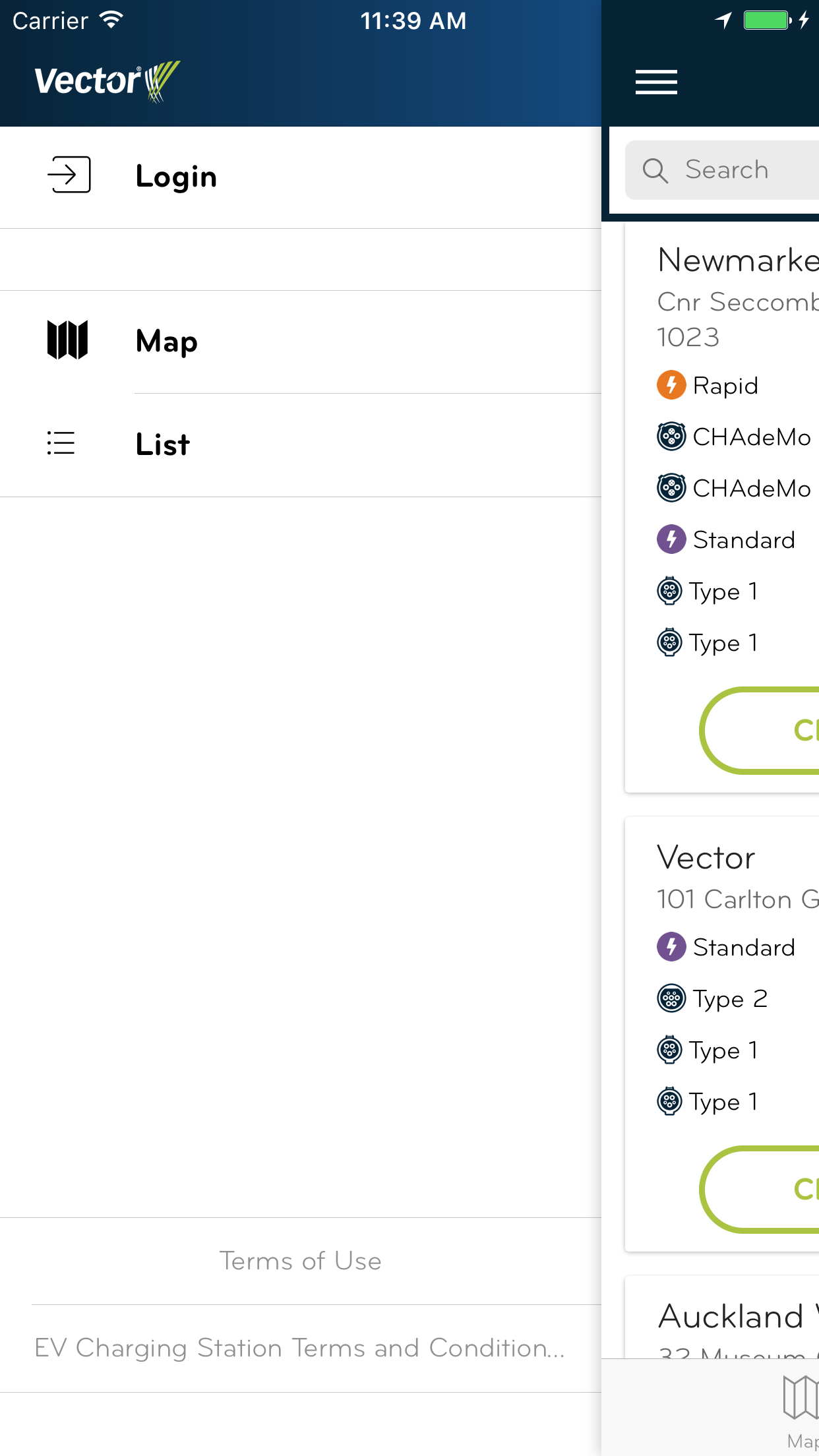Select the List icon in the drawer

(61, 443)
